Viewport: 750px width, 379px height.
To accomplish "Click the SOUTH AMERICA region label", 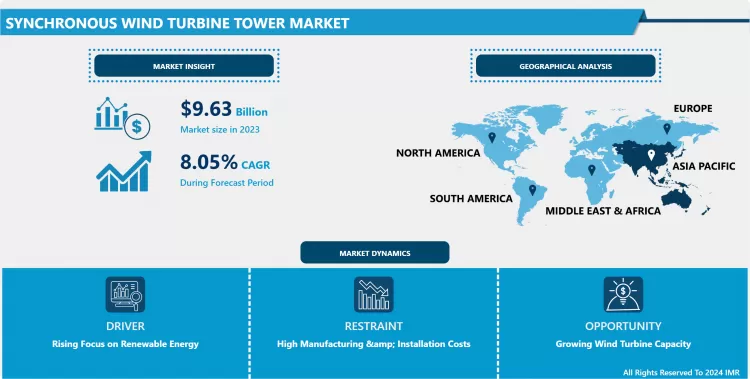I will click(x=471, y=199).
